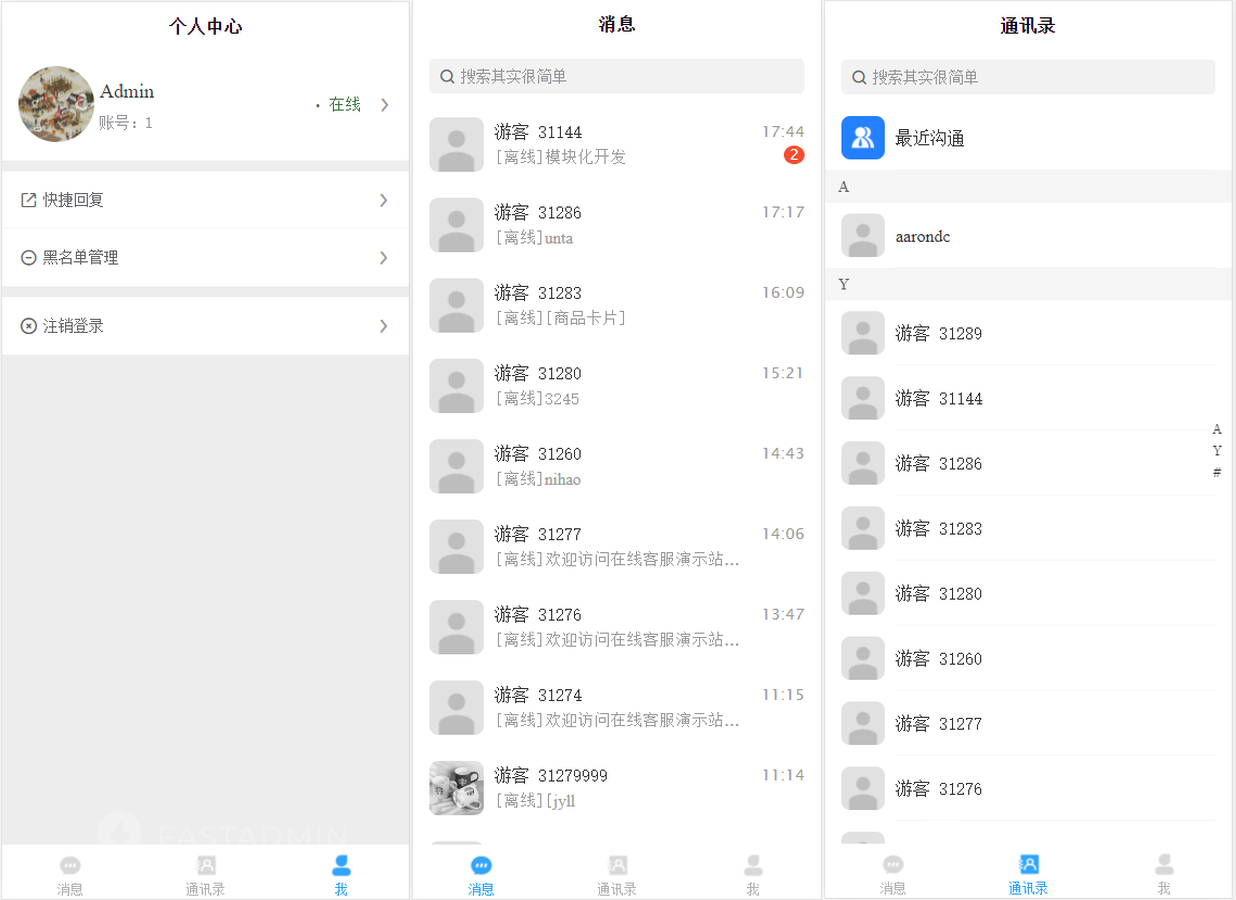
Task: Click the 我 person icon in contacts panel
Action: coord(1163,863)
